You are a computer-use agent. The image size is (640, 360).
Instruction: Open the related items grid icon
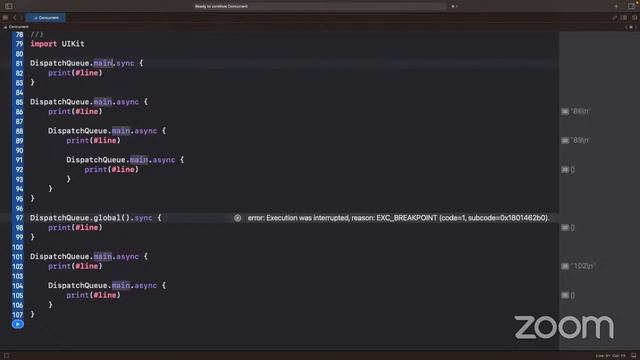point(5,18)
